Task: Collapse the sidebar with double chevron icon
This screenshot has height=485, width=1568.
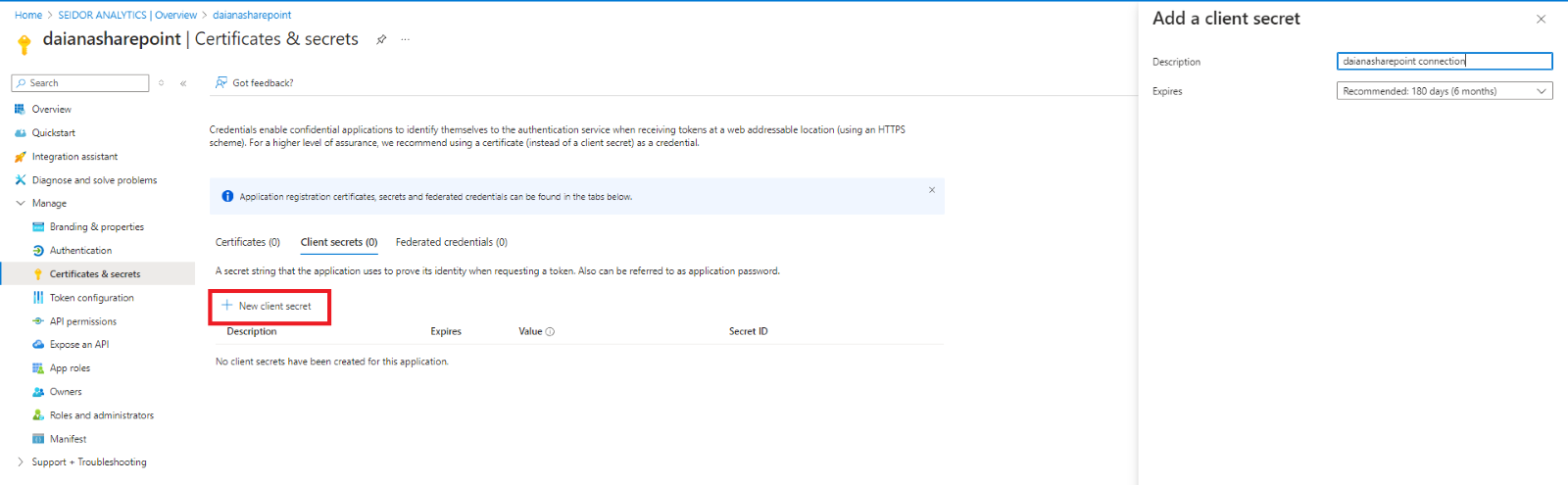Action: pos(183,83)
